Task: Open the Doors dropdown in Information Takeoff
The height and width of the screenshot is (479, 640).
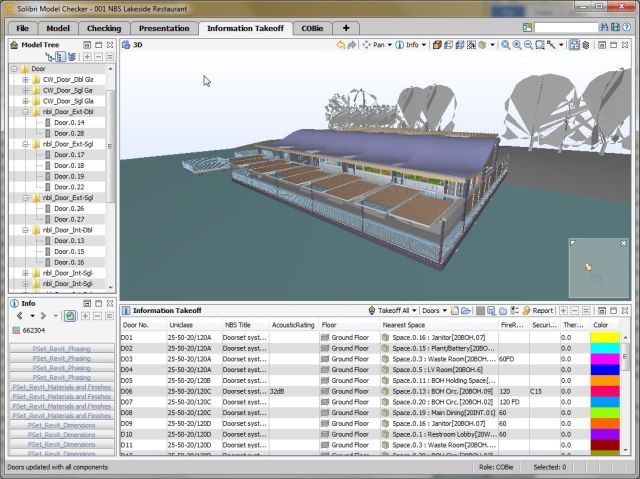Action: 435,311
